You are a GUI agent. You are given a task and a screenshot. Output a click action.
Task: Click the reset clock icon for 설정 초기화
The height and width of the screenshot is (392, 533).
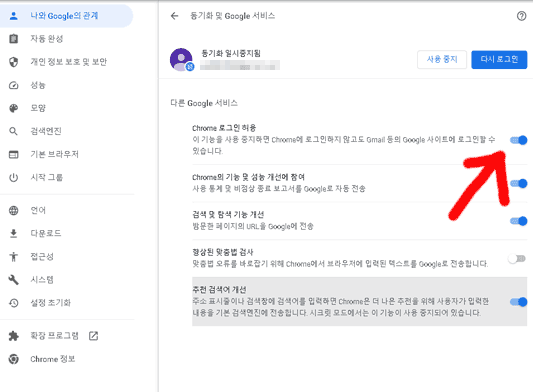click(x=14, y=303)
